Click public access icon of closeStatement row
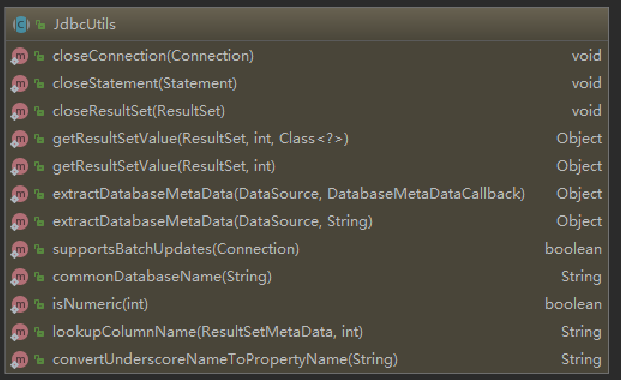 click(39, 84)
